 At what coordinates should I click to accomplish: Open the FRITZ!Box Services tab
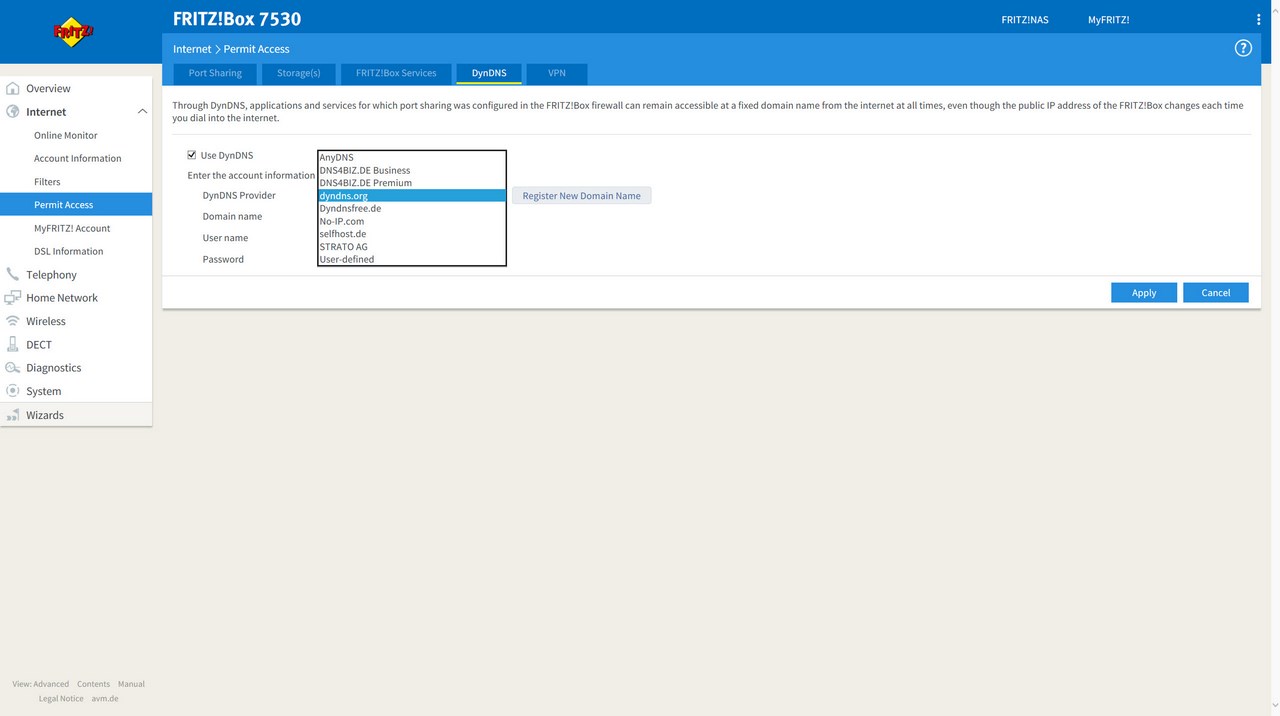[396, 73]
